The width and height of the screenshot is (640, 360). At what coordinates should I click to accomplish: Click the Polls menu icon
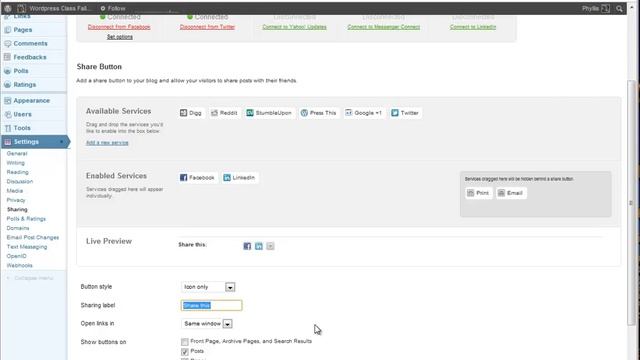(x=7, y=71)
